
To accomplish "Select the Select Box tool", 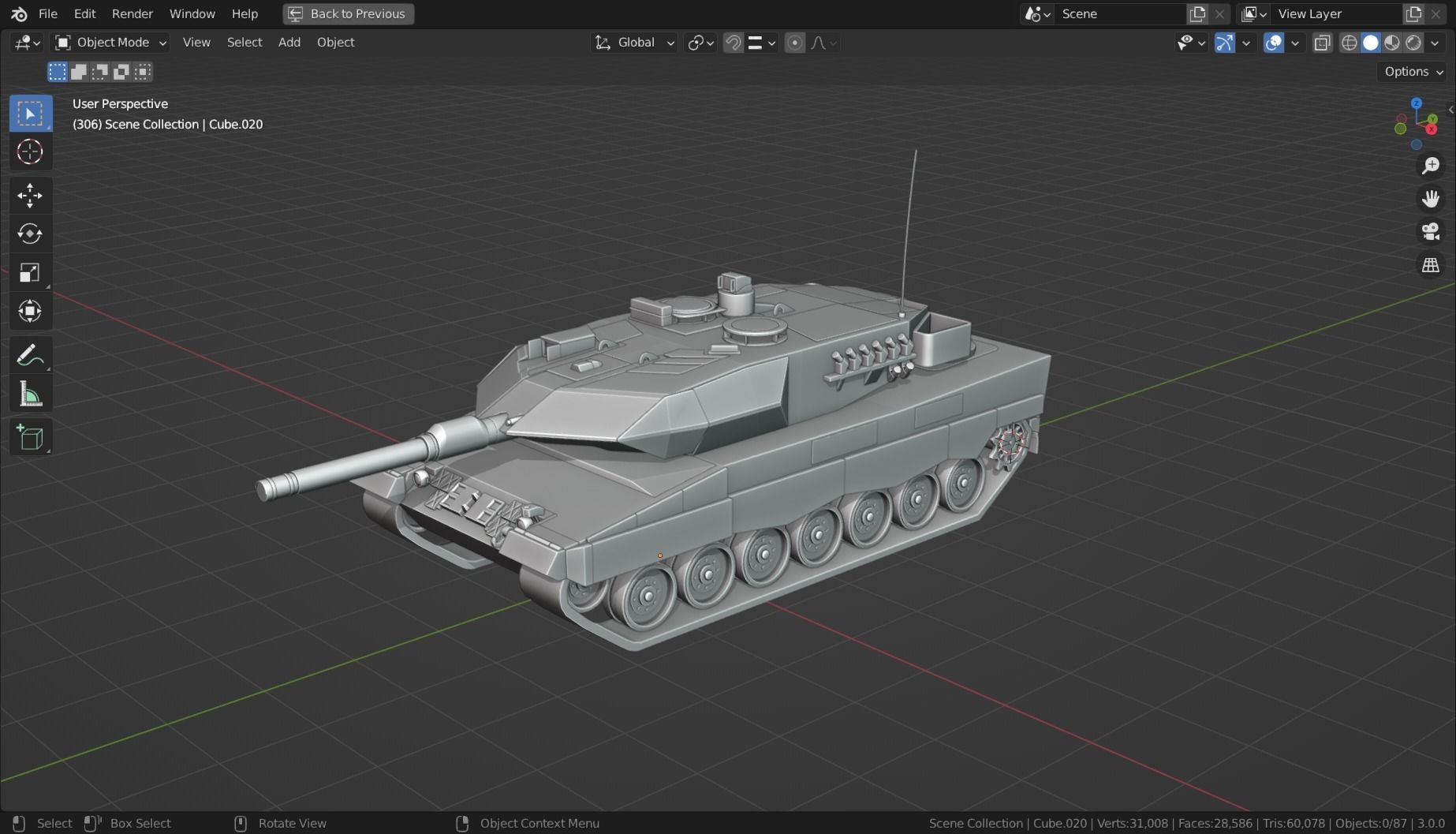I will click(x=30, y=114).
